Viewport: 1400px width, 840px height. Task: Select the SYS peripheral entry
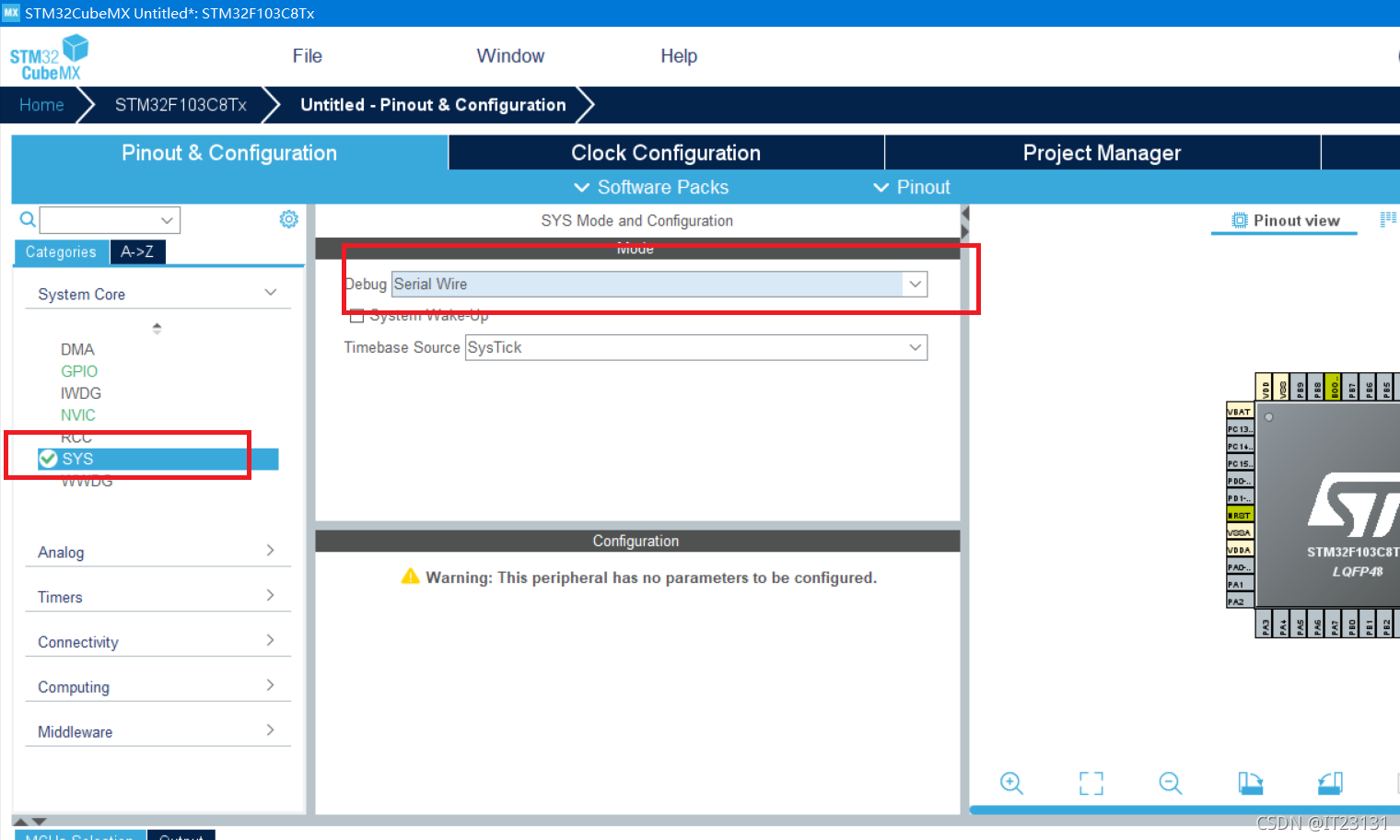pyautogui.click(x=157, y=459)
